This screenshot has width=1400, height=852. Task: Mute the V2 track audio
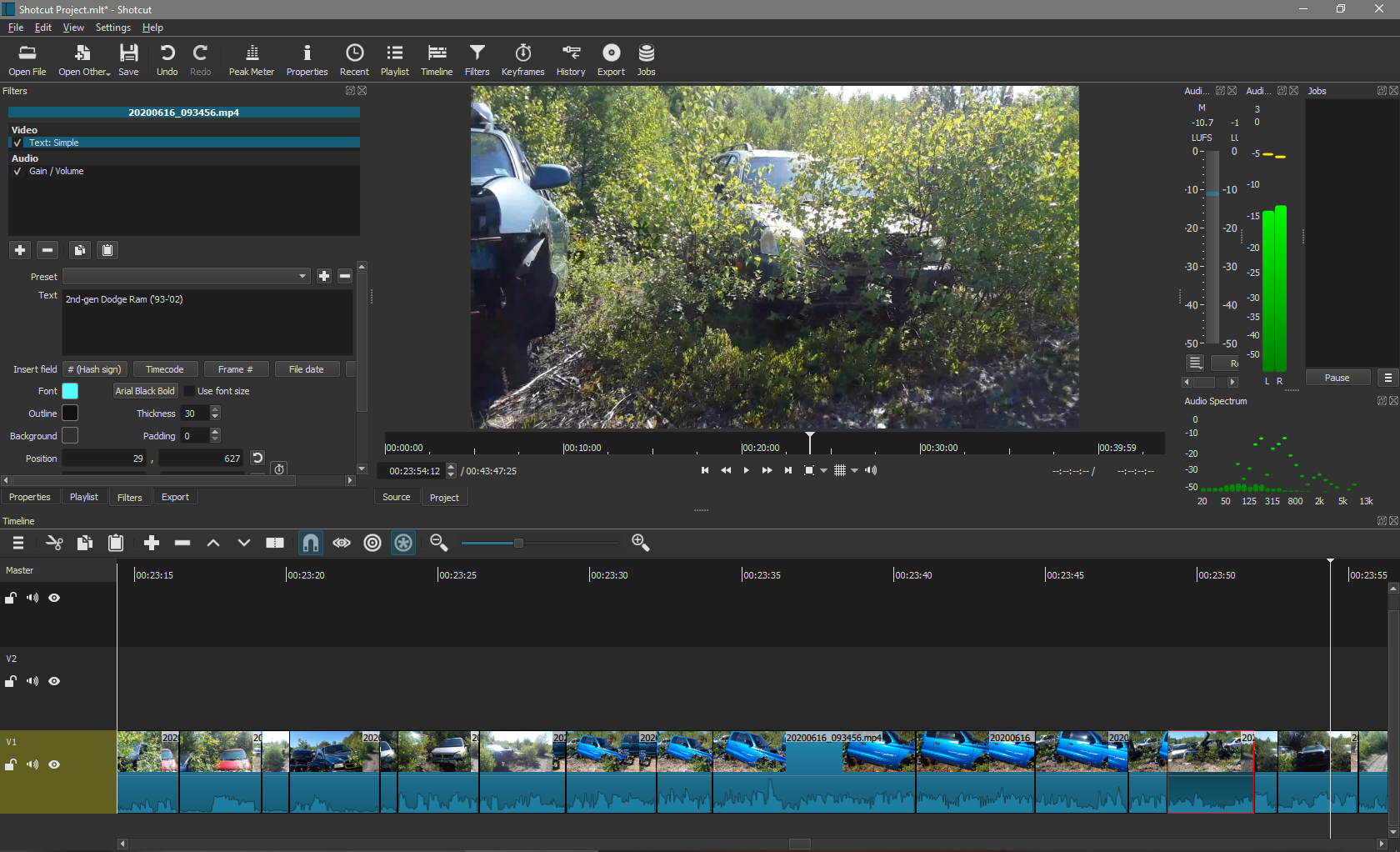(32, 681)
